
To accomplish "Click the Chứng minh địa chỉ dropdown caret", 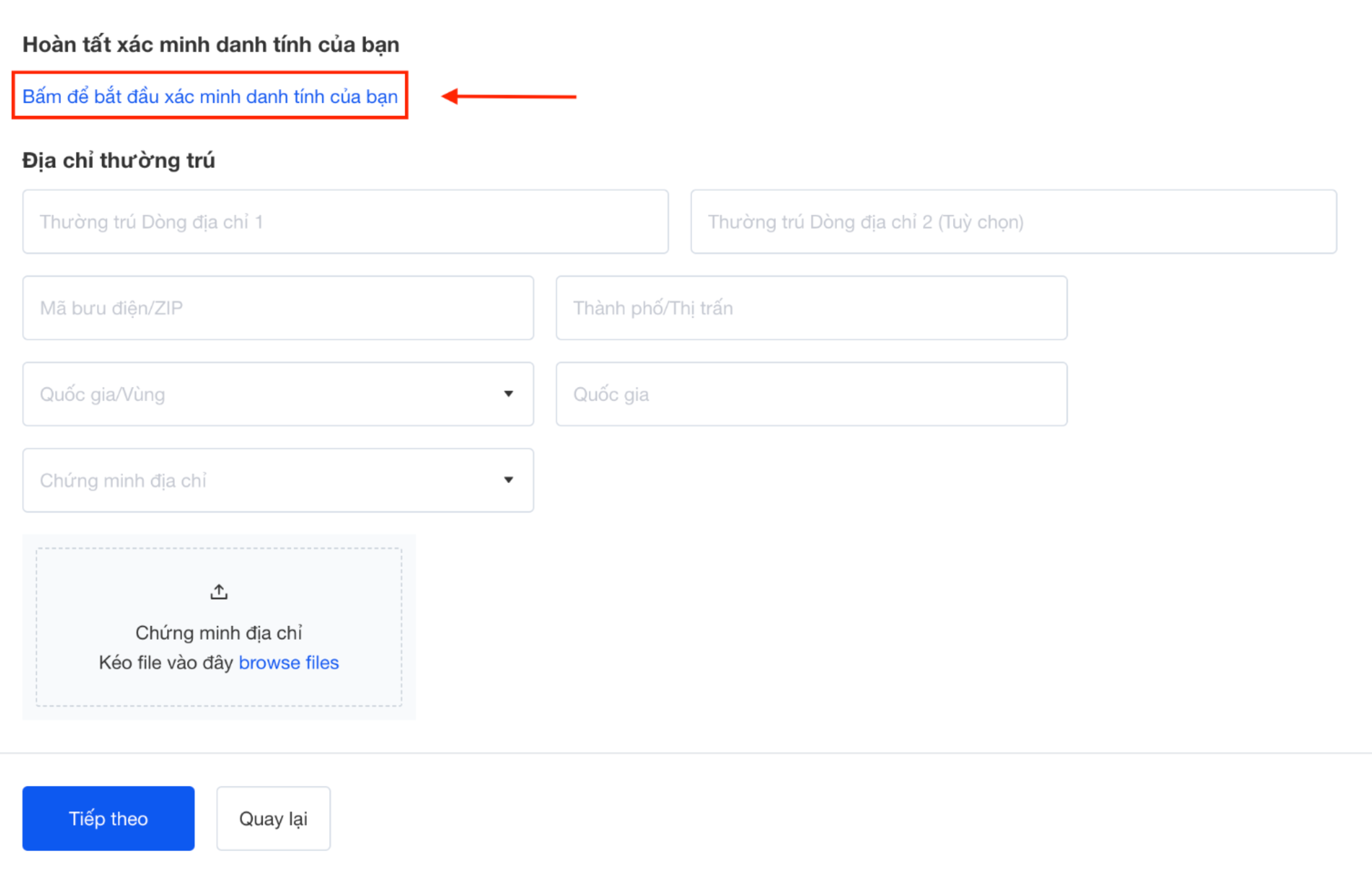I will pyautogui.click(x=508, y=480).
